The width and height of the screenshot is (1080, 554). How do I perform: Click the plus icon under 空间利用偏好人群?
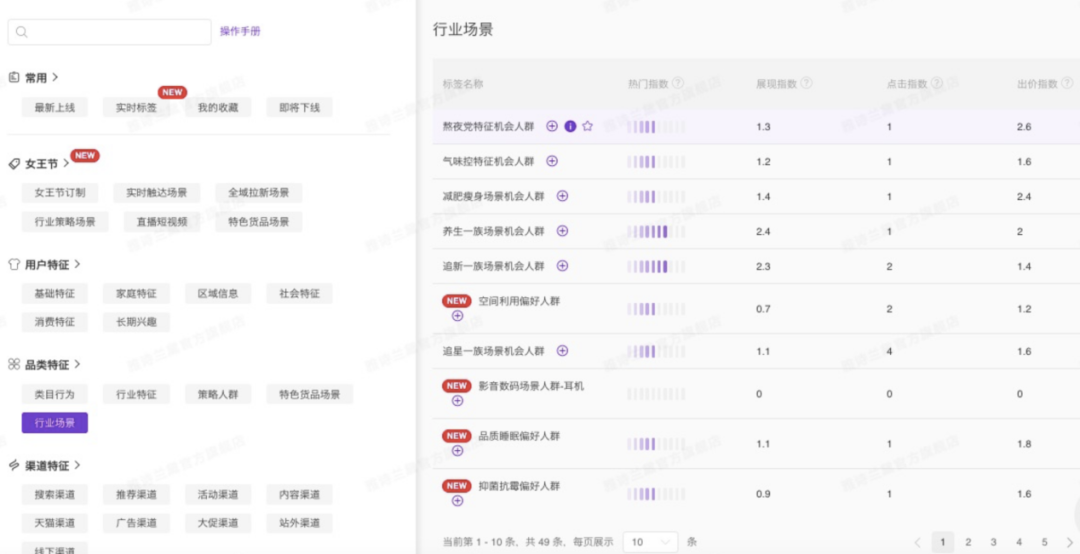[457, 316]
